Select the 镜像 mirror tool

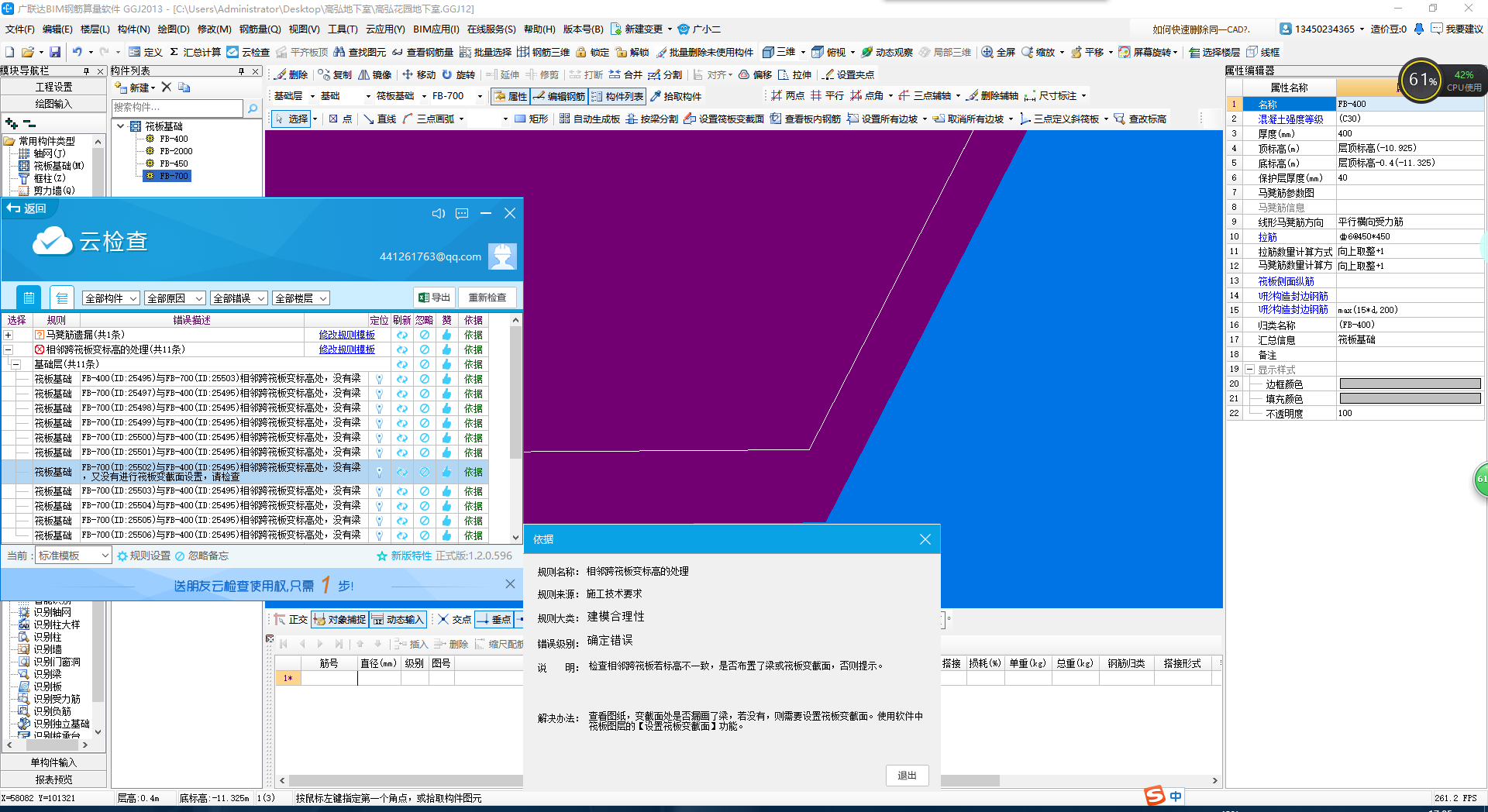tap(374, 74)
